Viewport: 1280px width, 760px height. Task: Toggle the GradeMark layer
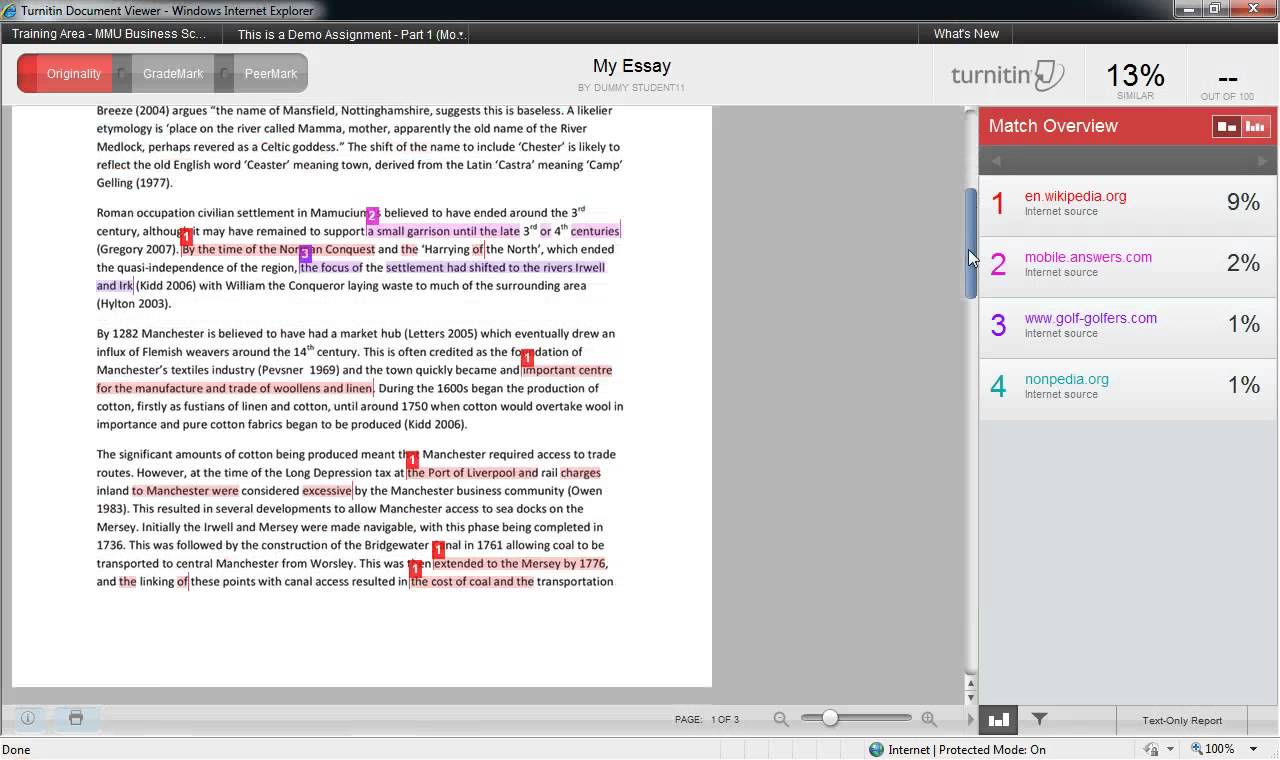(172, 74)
